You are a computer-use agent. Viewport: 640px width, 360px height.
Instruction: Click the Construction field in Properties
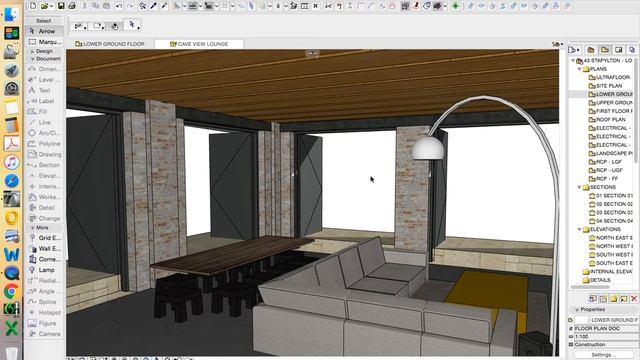click(606, 345)
